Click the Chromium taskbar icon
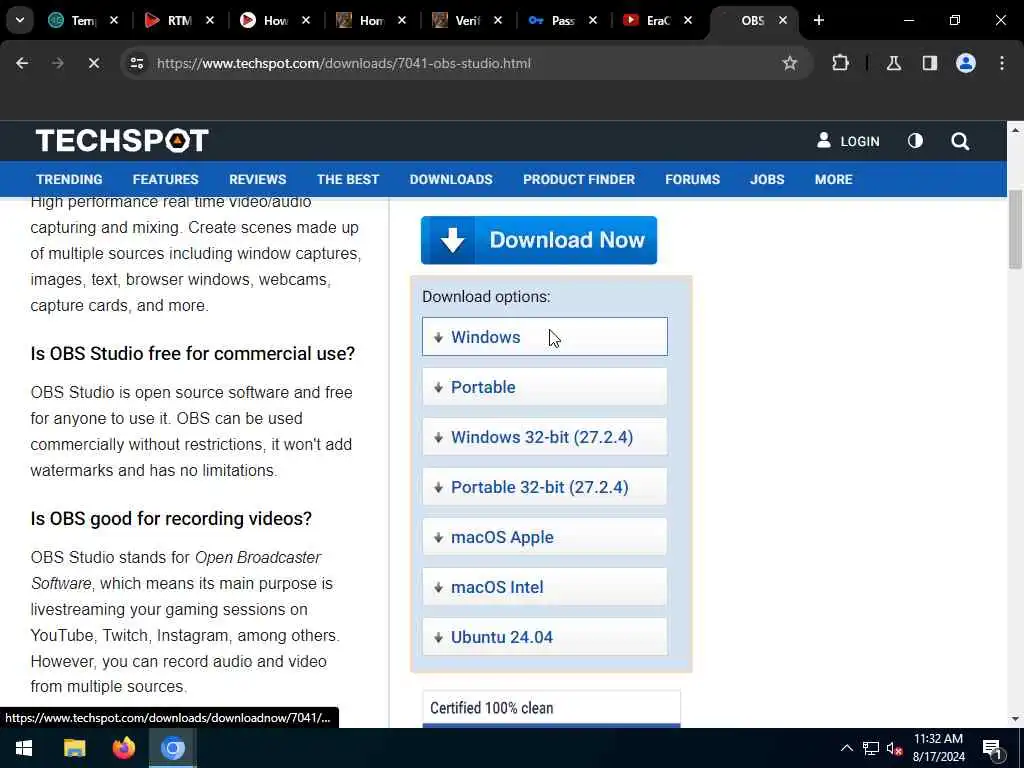1024x768 pixels. coord(172,748)
